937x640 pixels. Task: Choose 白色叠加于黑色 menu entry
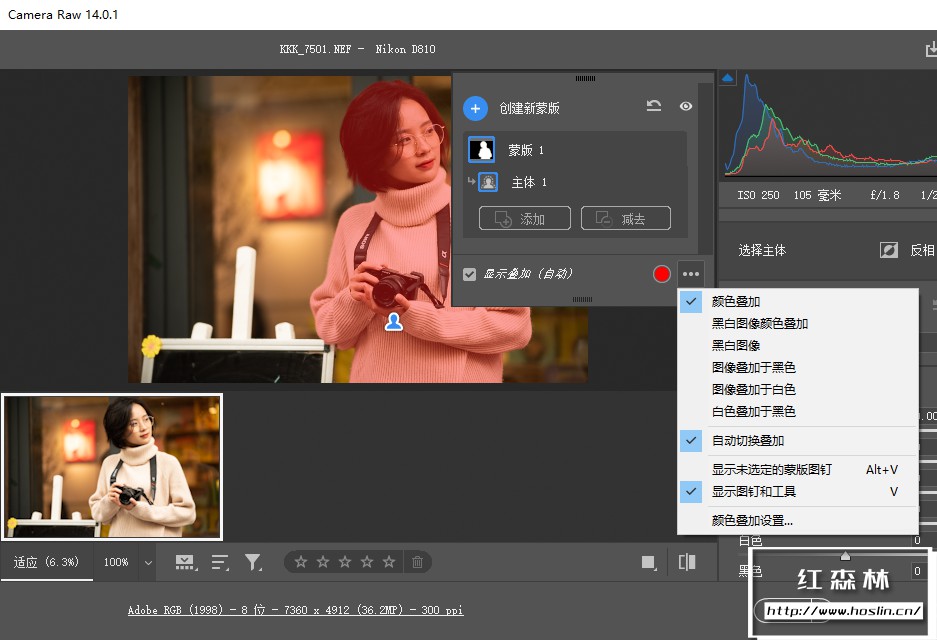(798, 412)
